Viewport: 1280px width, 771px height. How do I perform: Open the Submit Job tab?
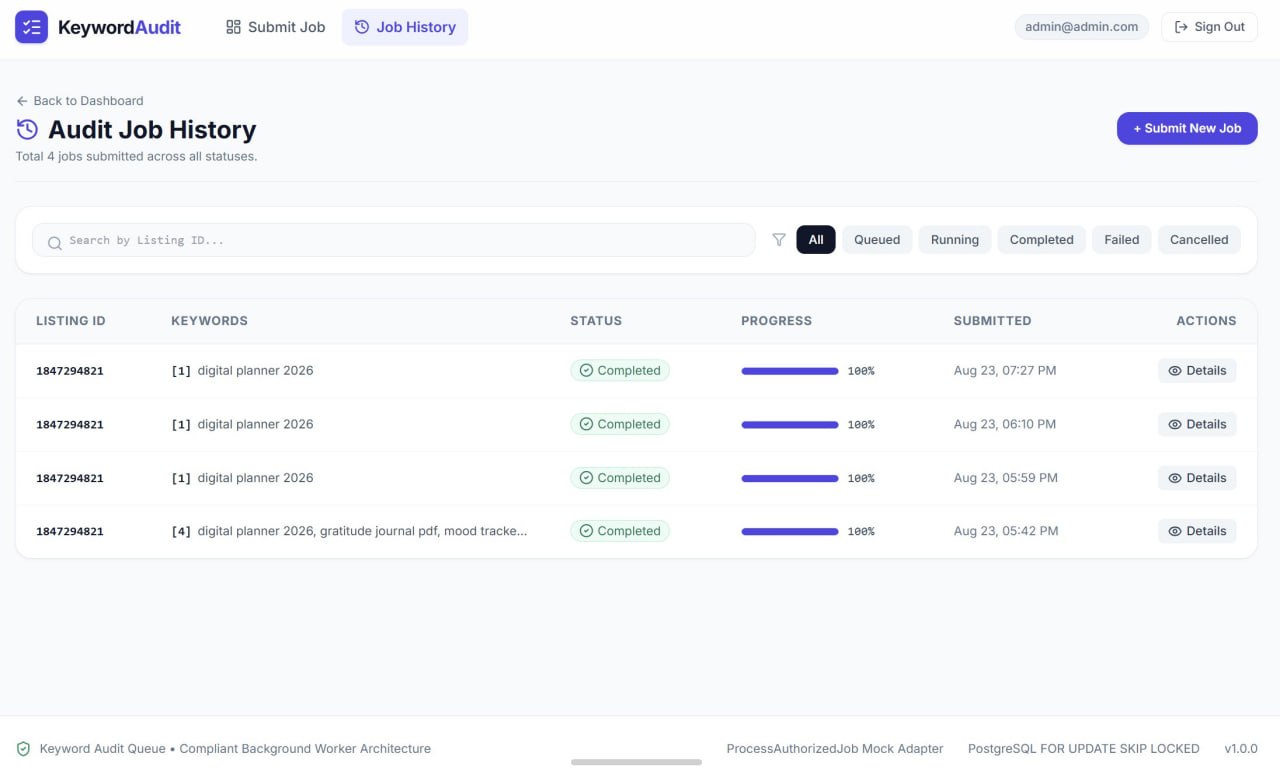275,27
